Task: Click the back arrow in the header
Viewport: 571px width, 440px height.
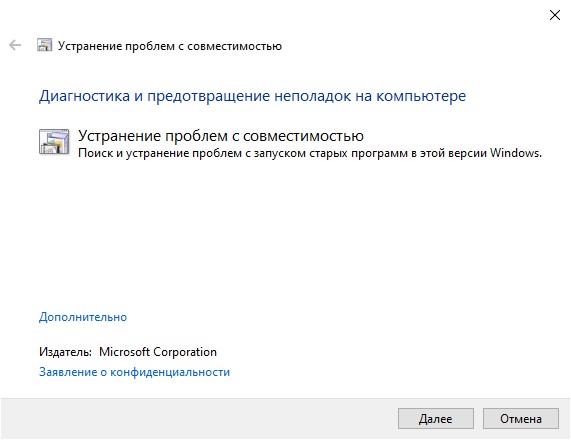Action: pyautogui.click(x=15, y=46)
